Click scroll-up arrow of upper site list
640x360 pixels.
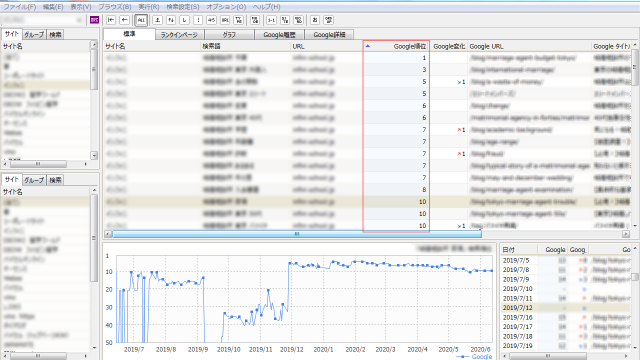pos(94,44)
